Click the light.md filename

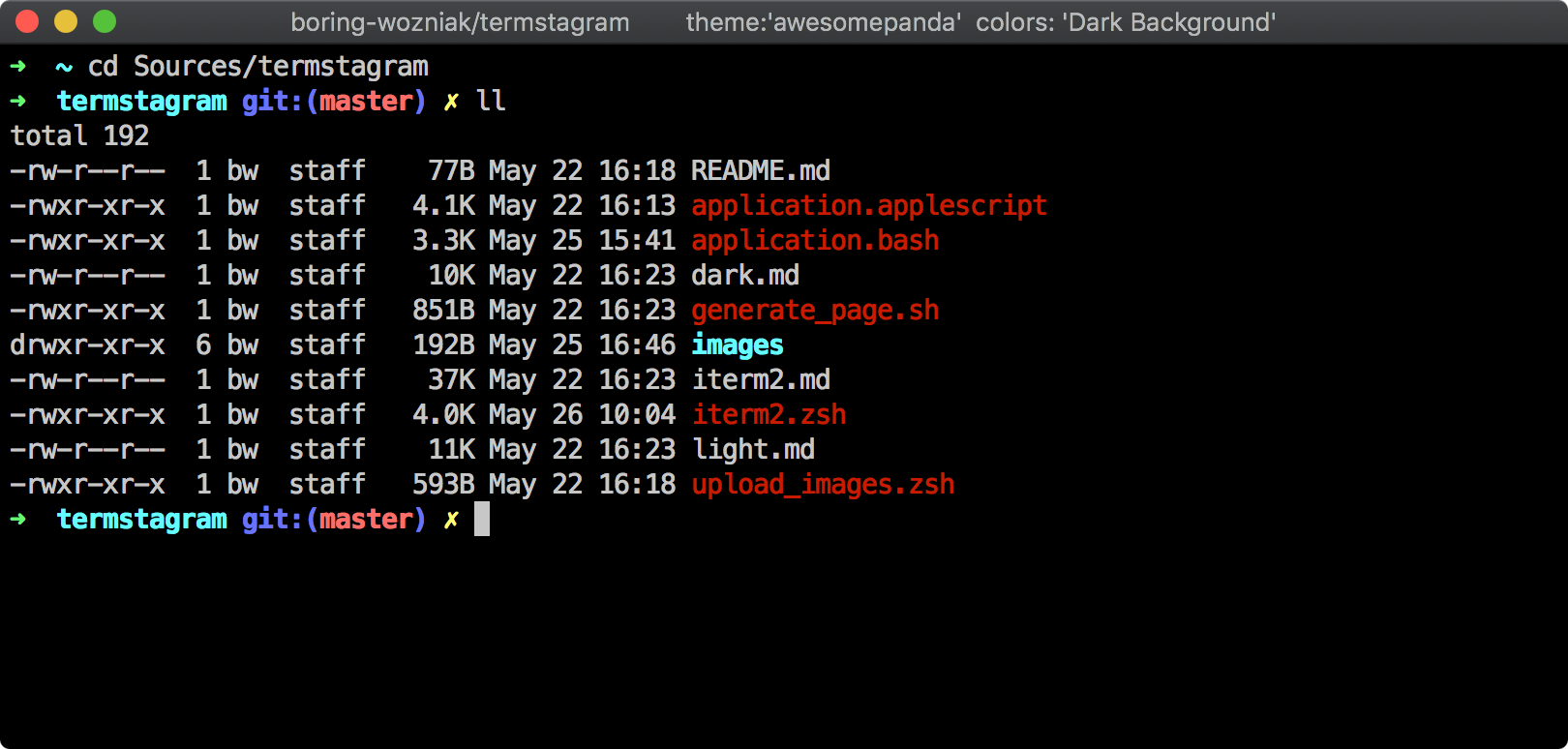coord(752,450)
